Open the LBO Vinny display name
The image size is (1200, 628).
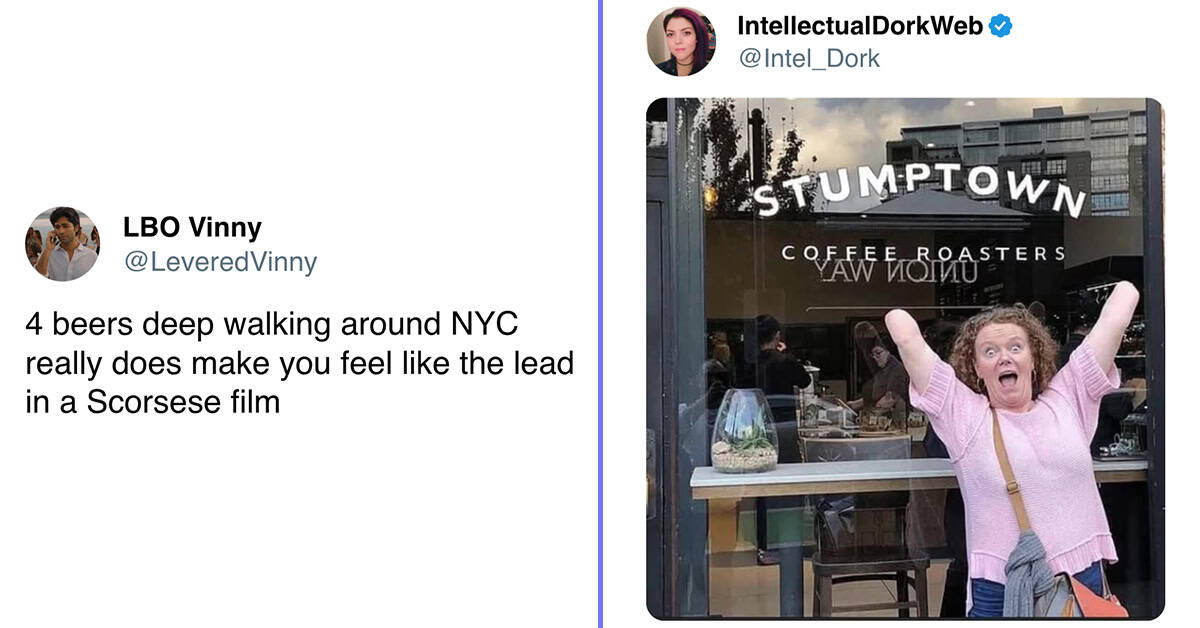click(192, 227)
